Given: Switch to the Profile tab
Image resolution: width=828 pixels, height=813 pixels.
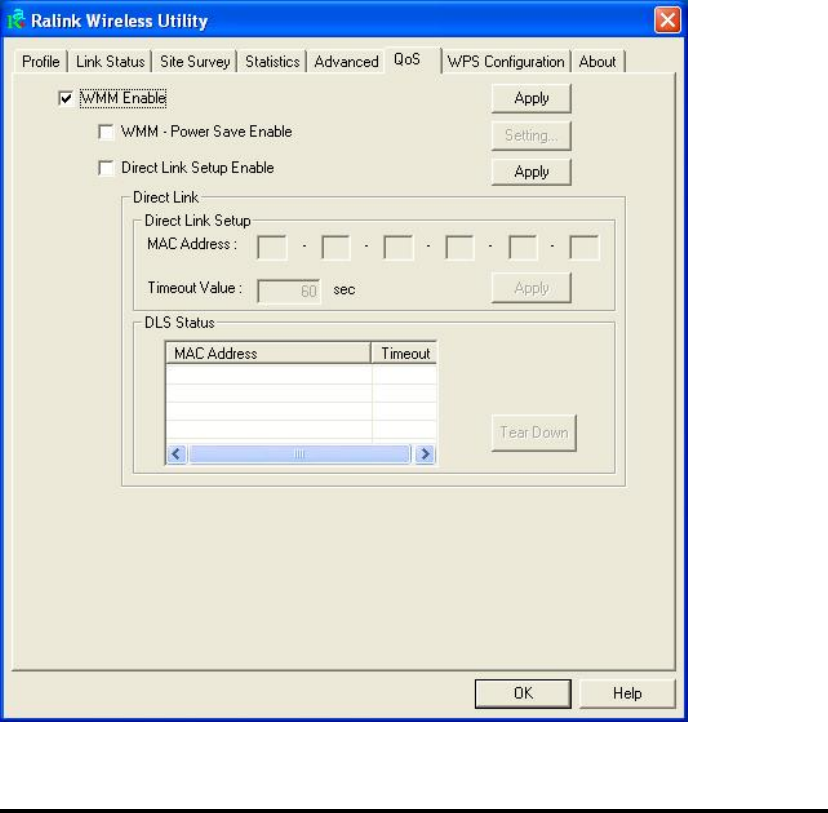Looking at the screenshot, I should pos(41,62).
